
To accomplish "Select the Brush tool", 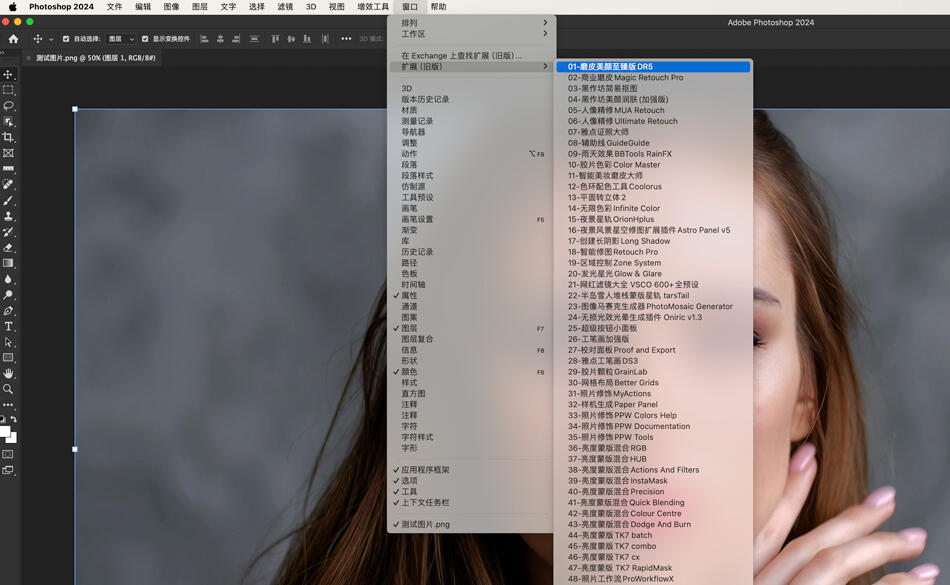I will (x=8, y=200).
